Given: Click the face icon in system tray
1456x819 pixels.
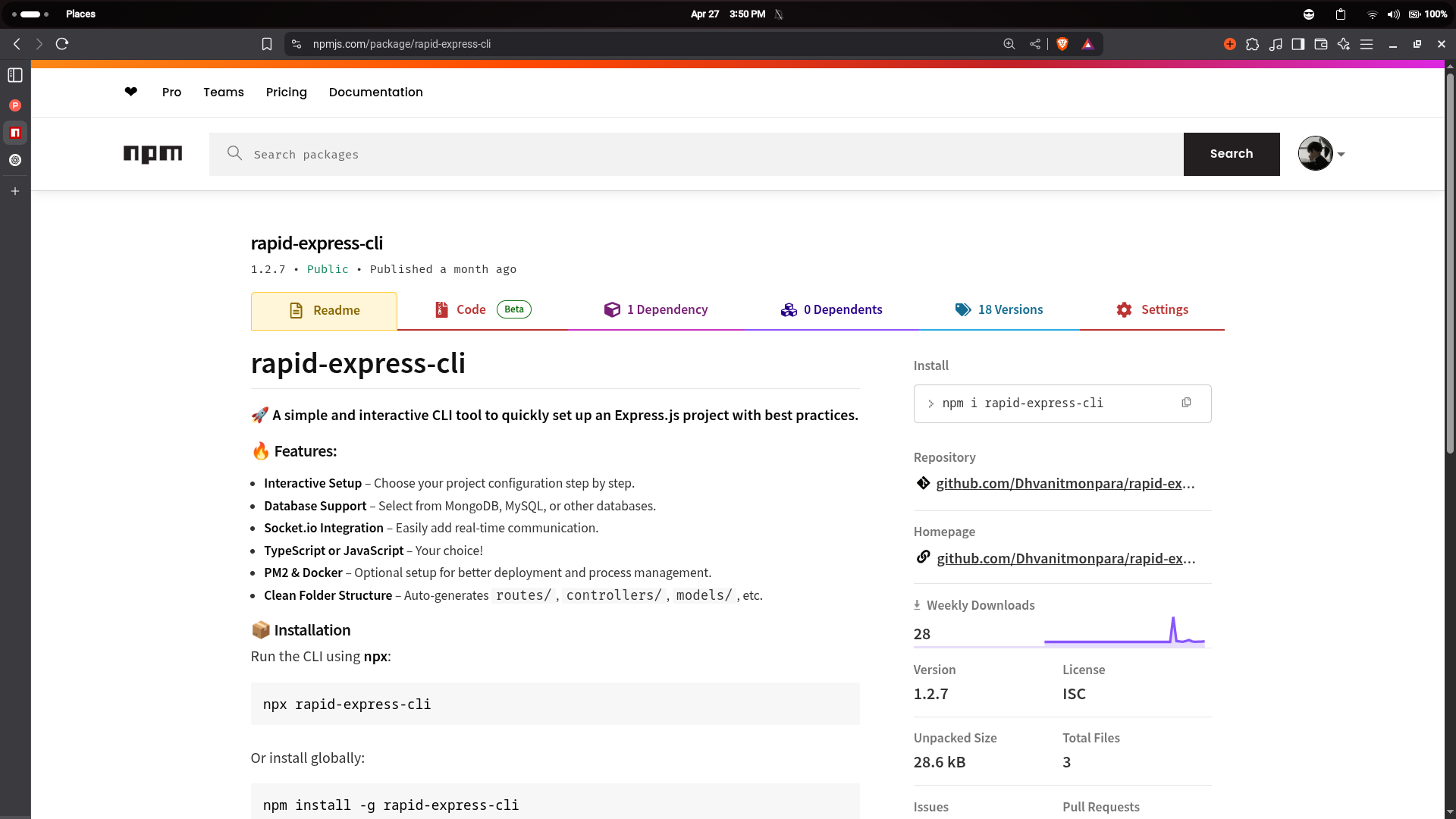Looking at the screenshot, I should pyautogui.click(x=1309, y=14).
